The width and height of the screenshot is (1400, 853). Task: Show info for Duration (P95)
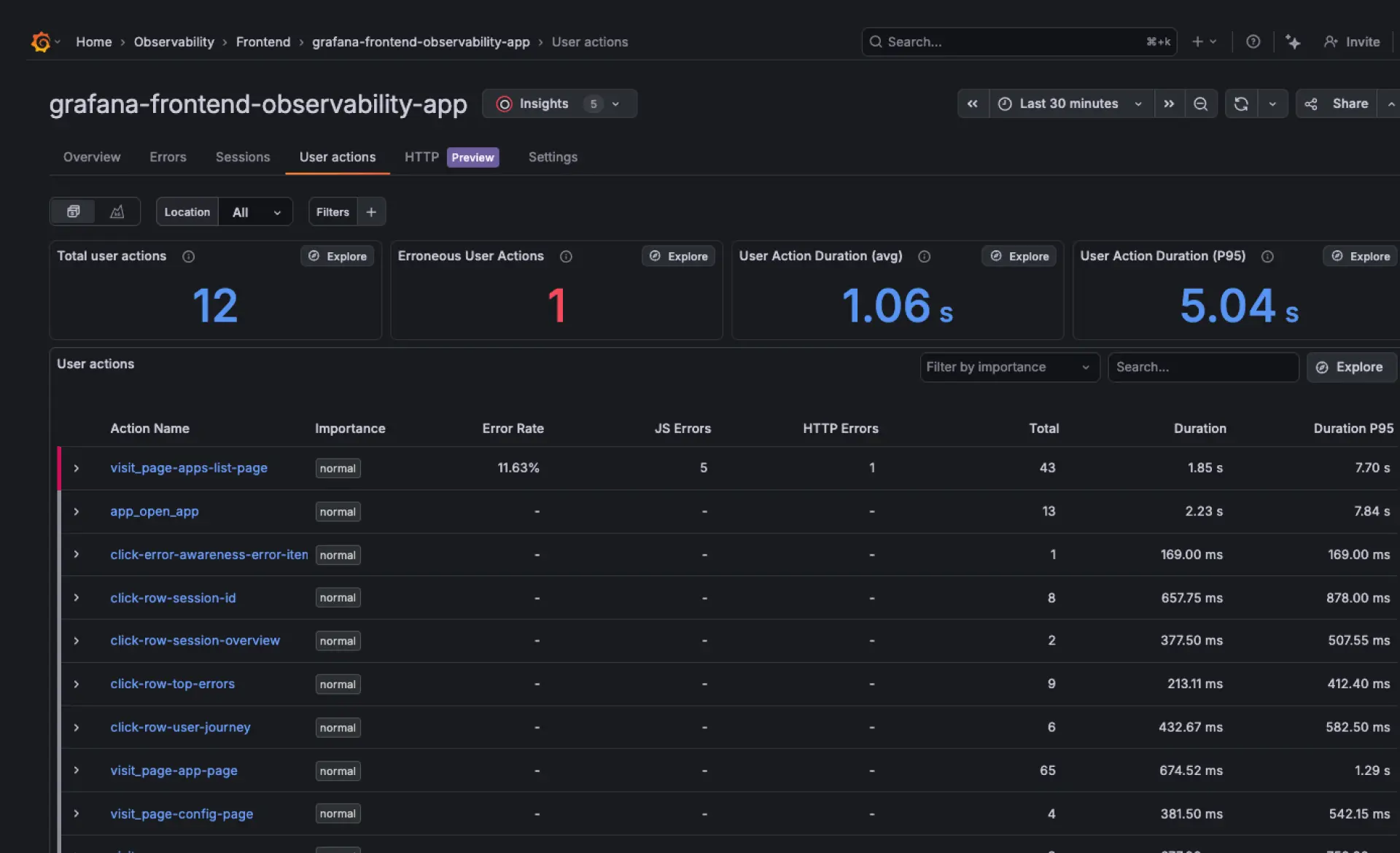tap(1267, 257)
